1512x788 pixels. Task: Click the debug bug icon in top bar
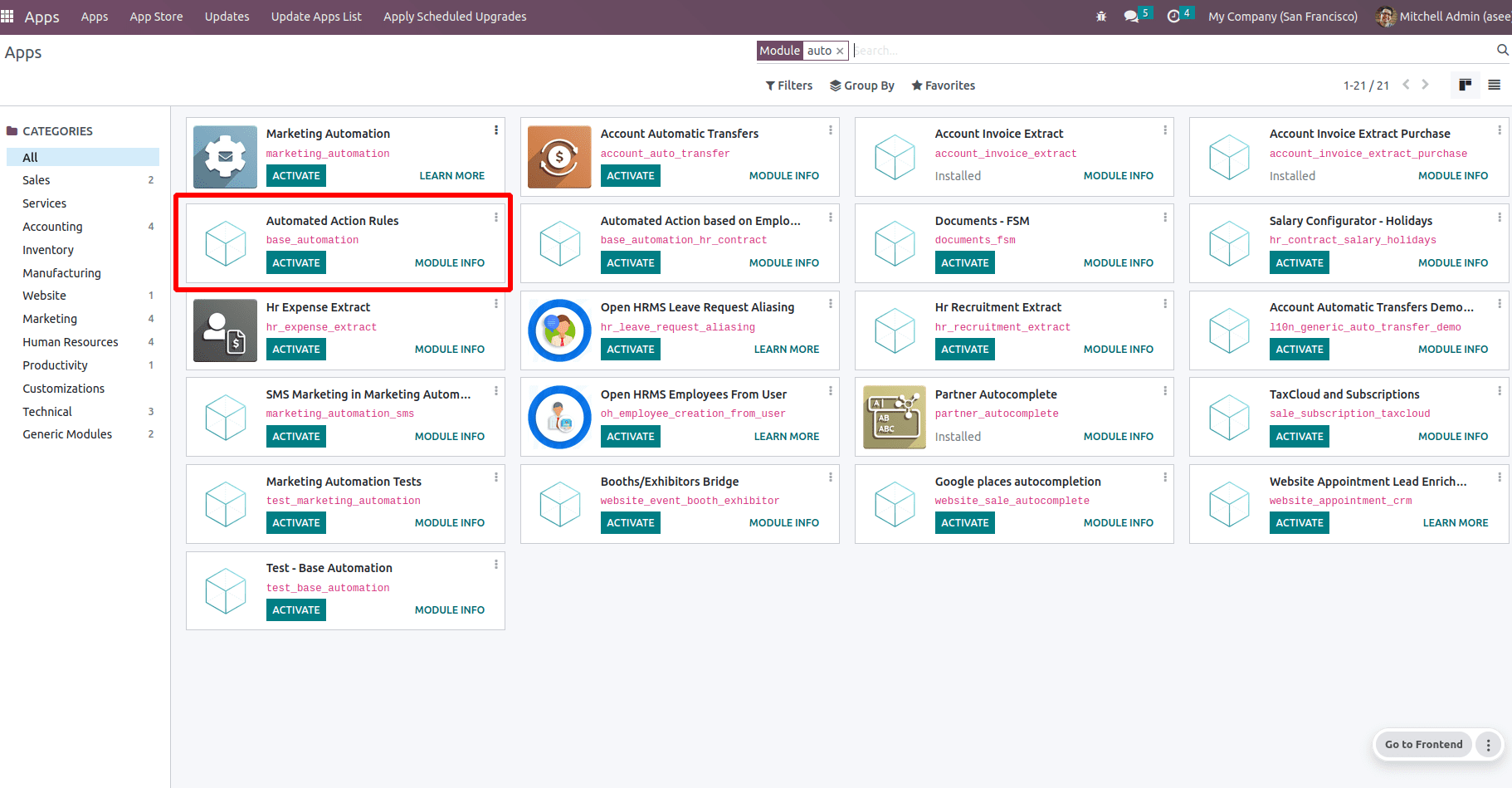[1101, 17]
